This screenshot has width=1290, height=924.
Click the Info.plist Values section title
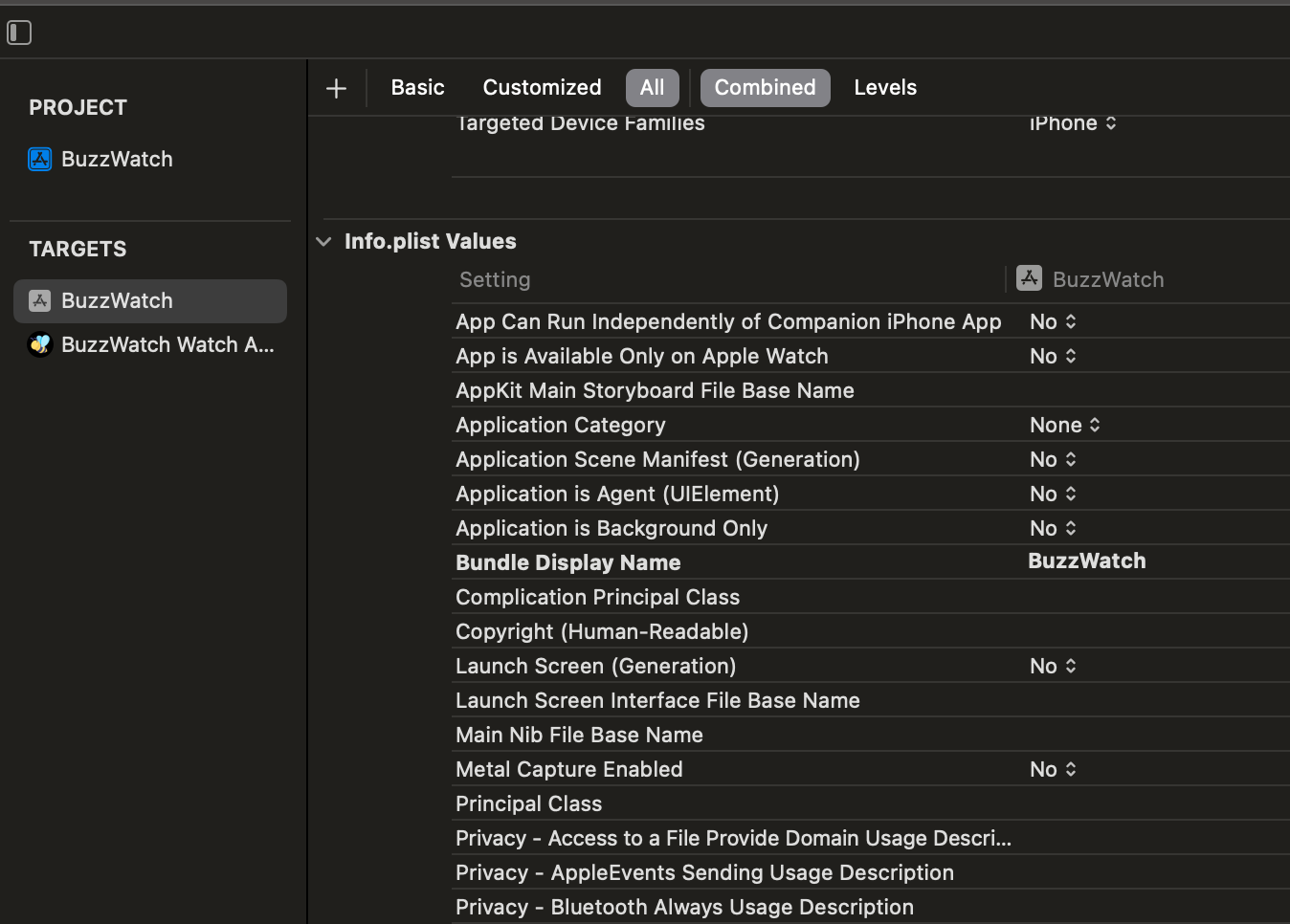tap(431, 241)
